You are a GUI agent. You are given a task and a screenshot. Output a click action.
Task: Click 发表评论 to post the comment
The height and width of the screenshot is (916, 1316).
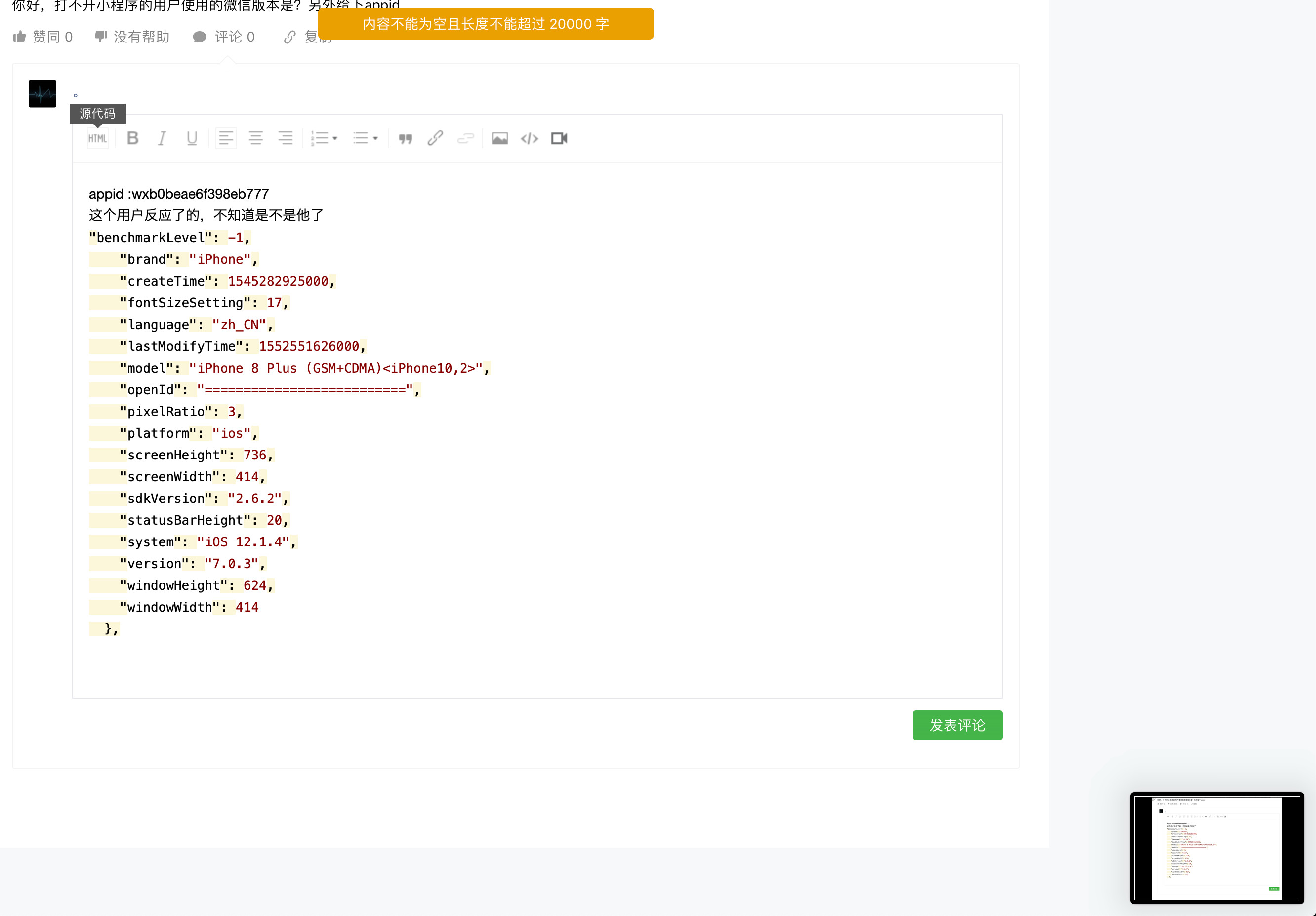coord(957,725)
